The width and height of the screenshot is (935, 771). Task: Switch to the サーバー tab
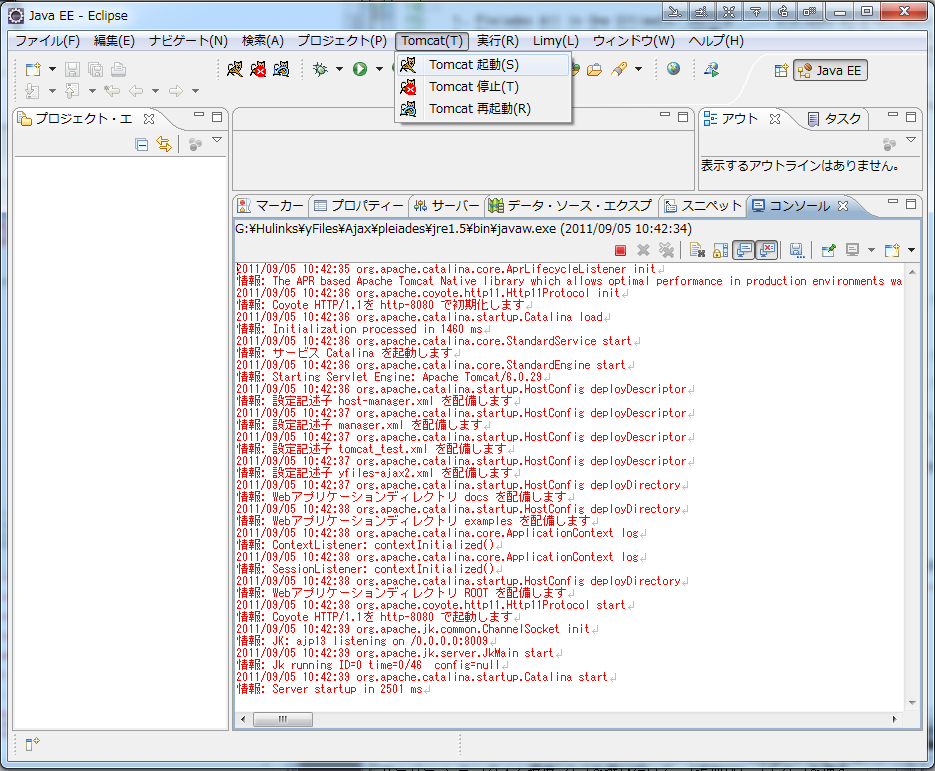coord(447,206)
